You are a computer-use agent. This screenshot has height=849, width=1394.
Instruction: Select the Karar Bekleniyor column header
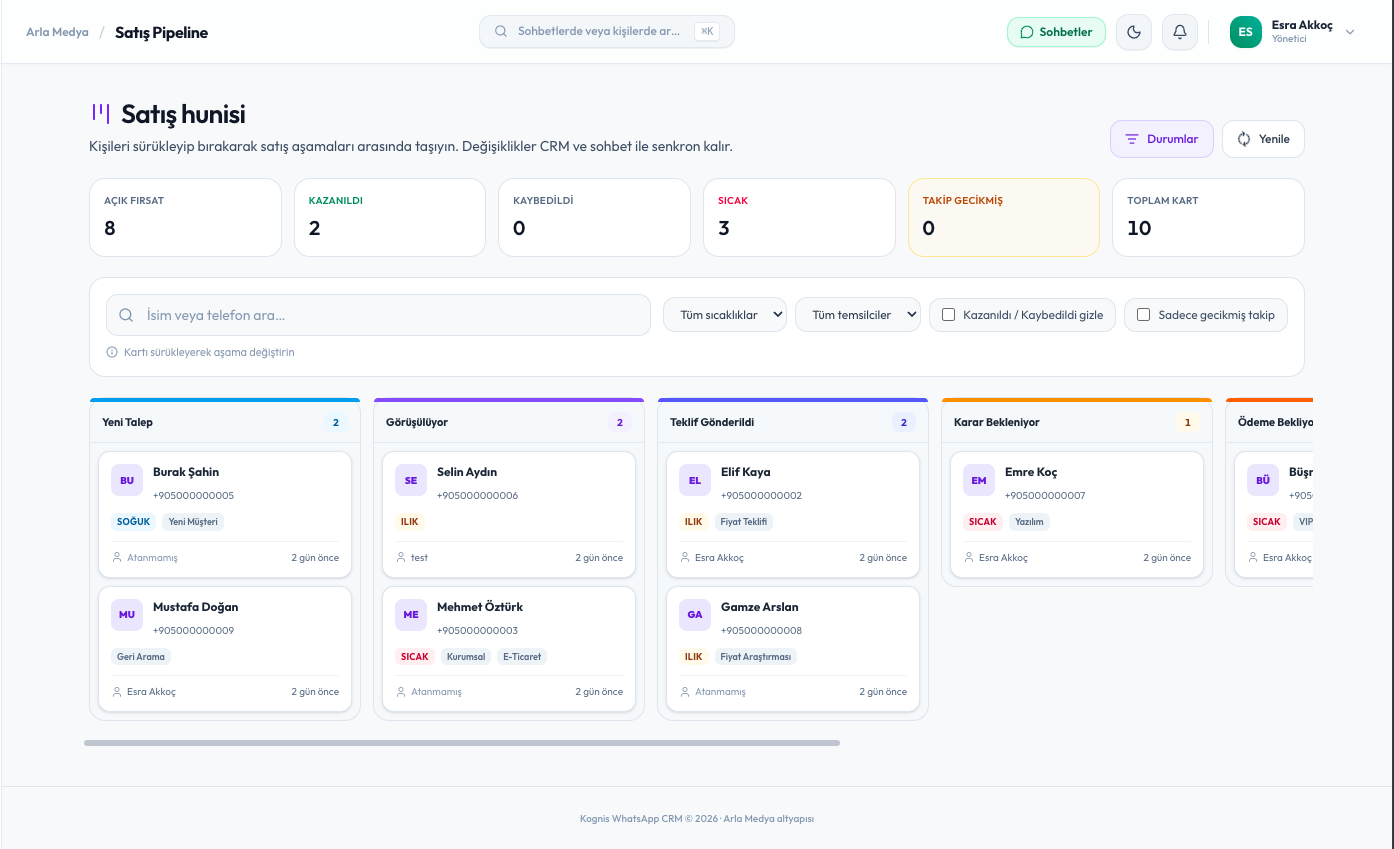[1077, 422]
